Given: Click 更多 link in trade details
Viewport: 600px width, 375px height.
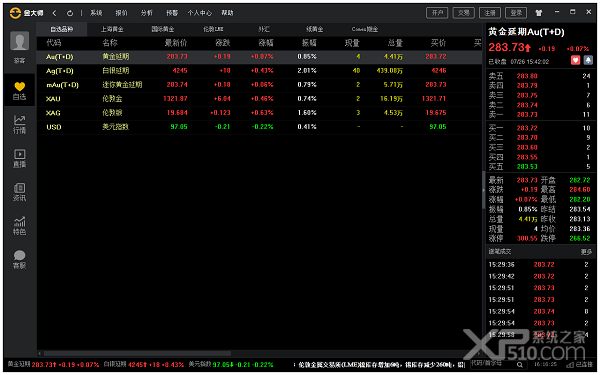Looking at the screenshot, I should tap(586, 252).
